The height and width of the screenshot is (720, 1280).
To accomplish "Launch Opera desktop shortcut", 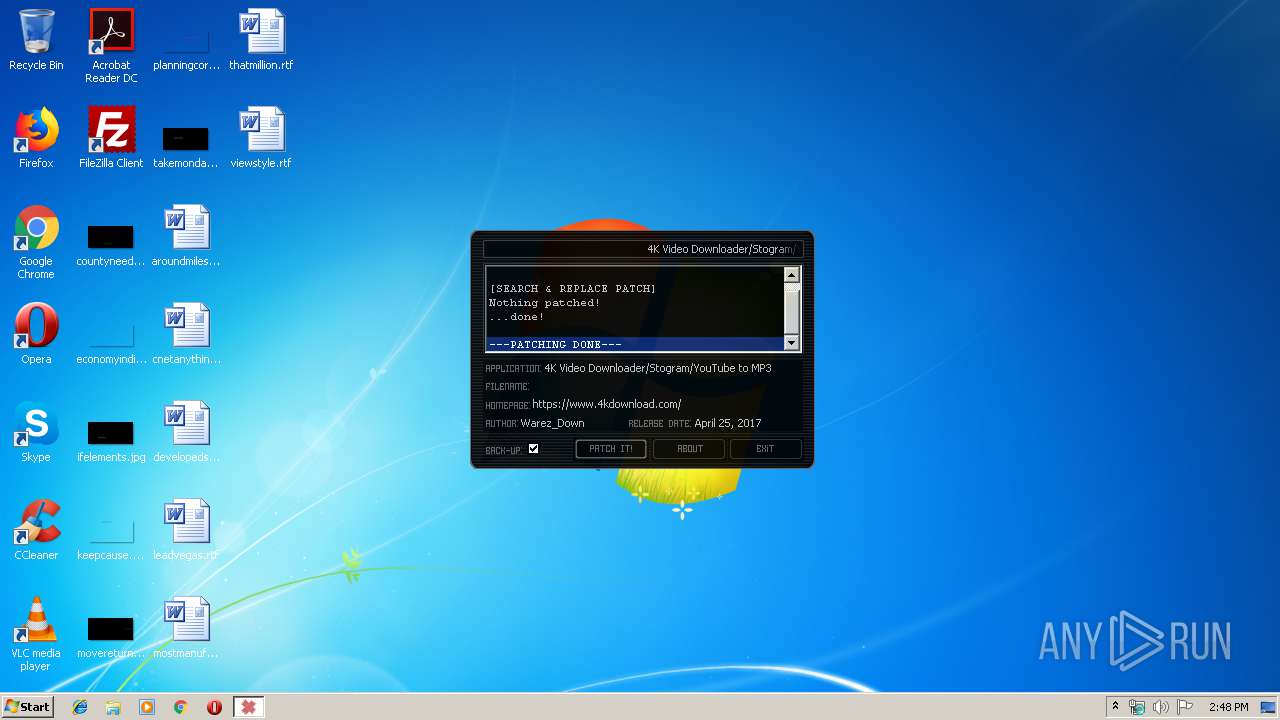I will pyautogui.click(x=36, y=334).
